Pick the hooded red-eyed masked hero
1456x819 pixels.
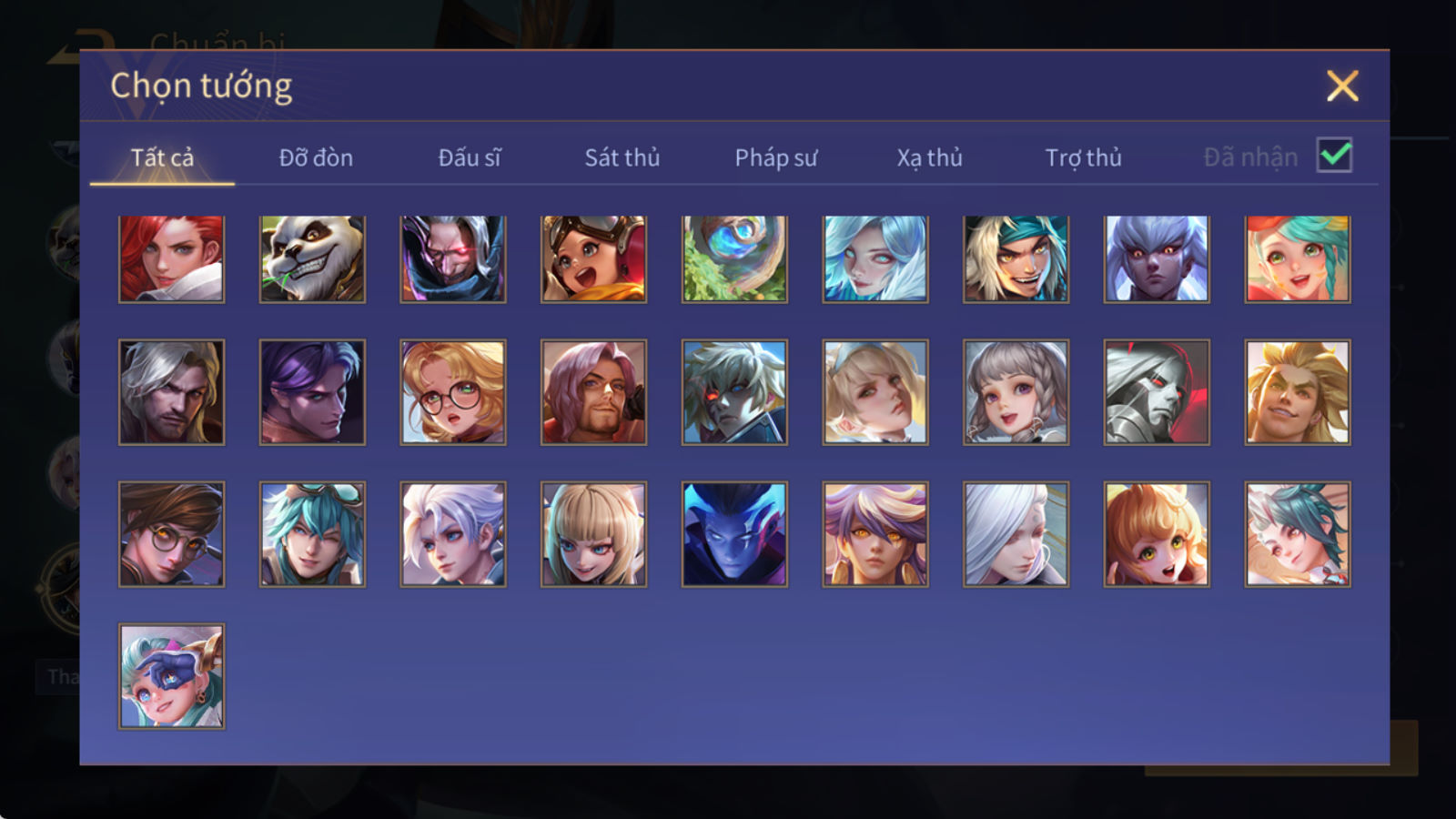pyautogui.click(x=453, y=259)
